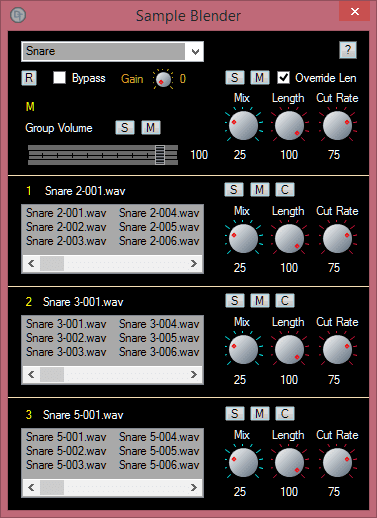Click the Mix knob of layer 3
This screenshot has height=518, width=377.
tap(243, 462)
